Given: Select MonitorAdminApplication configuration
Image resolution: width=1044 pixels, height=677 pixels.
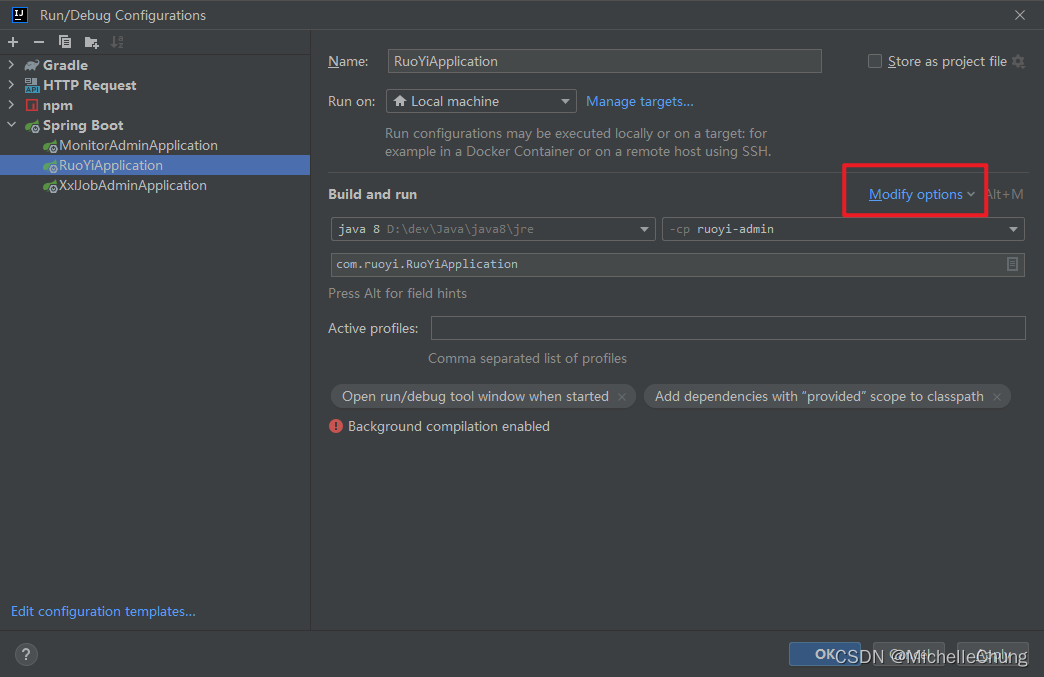Looking at the screenshot, I should point(138,145).
